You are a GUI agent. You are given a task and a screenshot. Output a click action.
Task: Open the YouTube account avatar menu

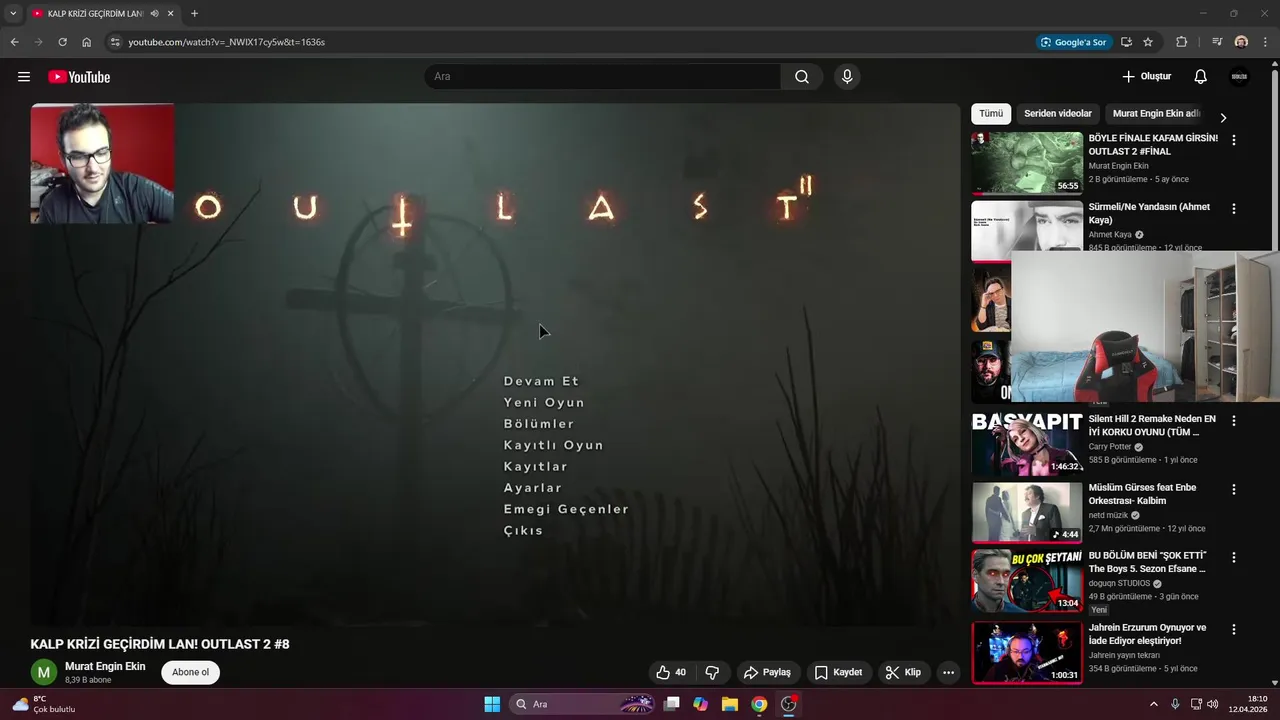1239,77
